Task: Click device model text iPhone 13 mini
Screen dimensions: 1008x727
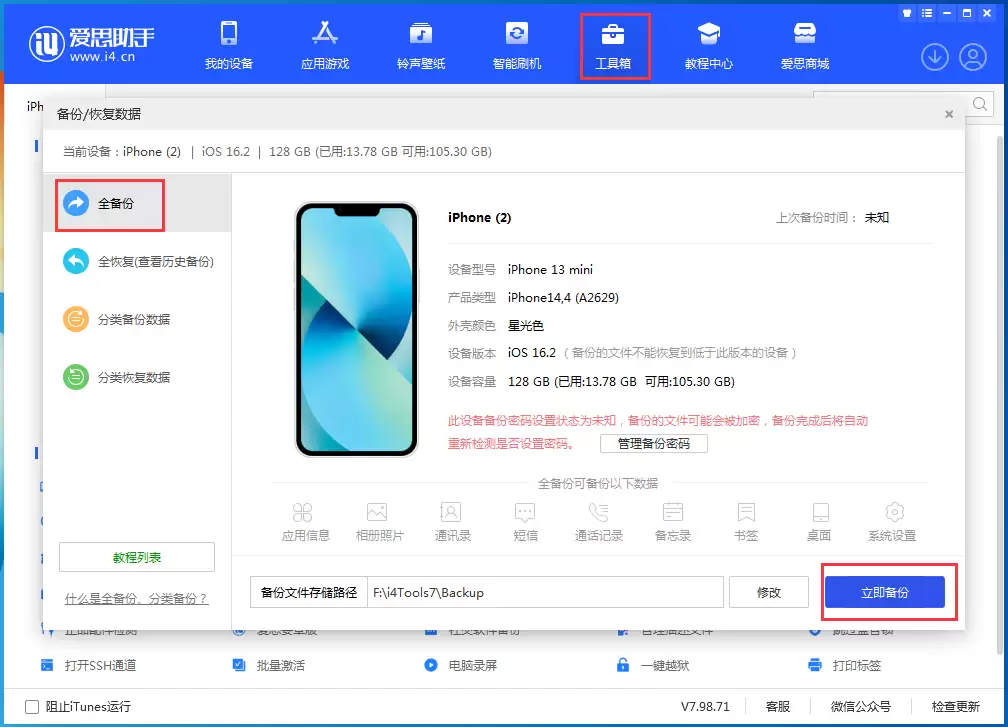Action: [550, 269]
